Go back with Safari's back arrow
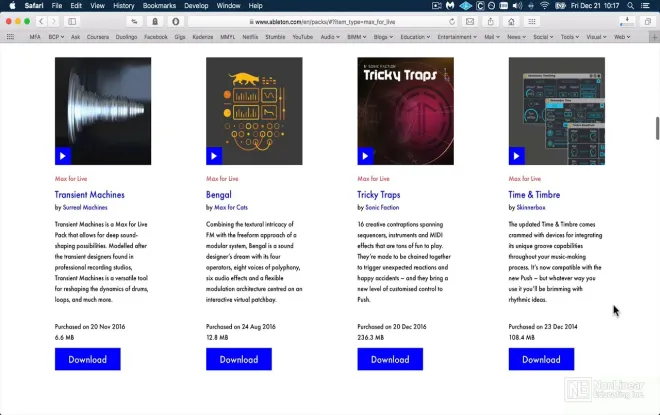The image size is (660, 415). [x=41, y=21]
